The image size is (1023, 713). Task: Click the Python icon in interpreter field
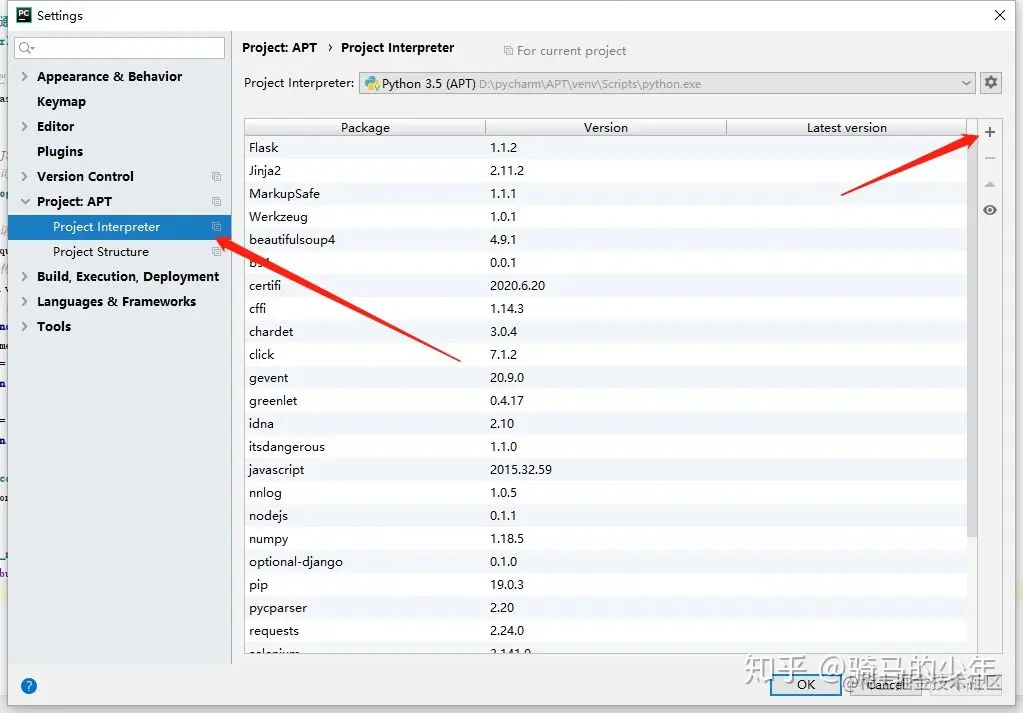pyautogui.click(x=372, y=83)
